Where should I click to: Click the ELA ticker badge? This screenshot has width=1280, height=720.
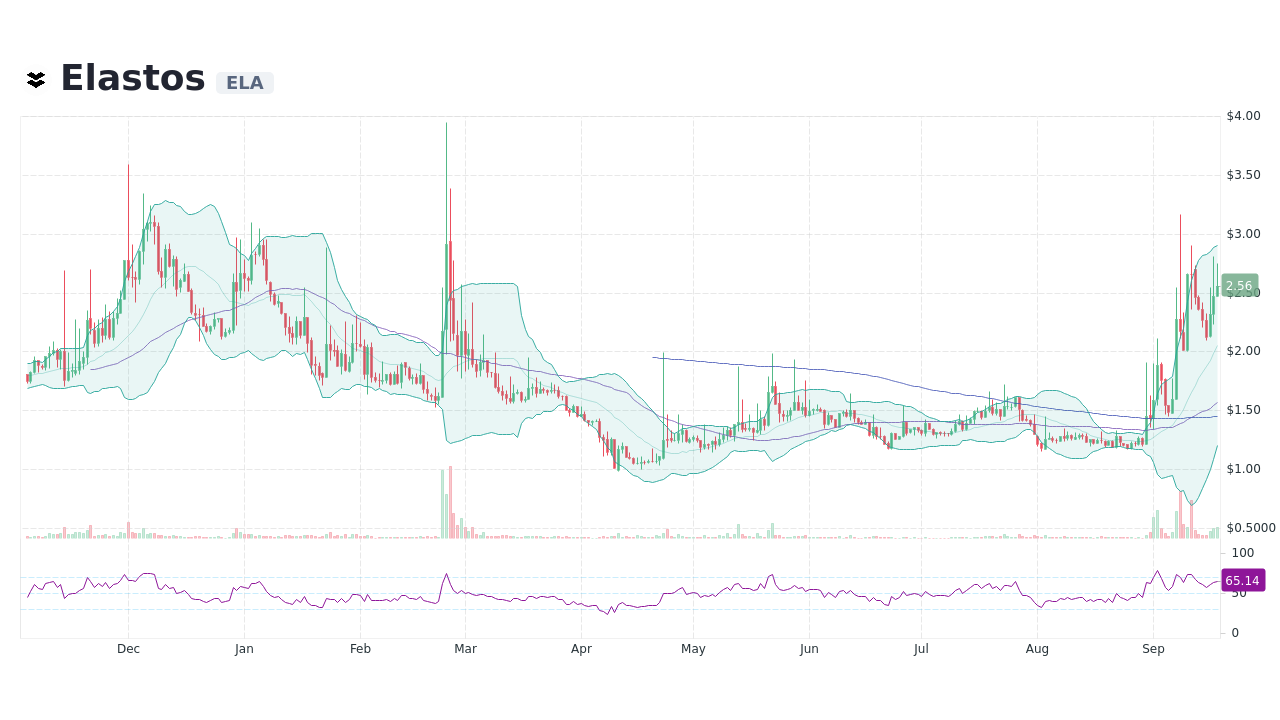[x=244, y=83]
